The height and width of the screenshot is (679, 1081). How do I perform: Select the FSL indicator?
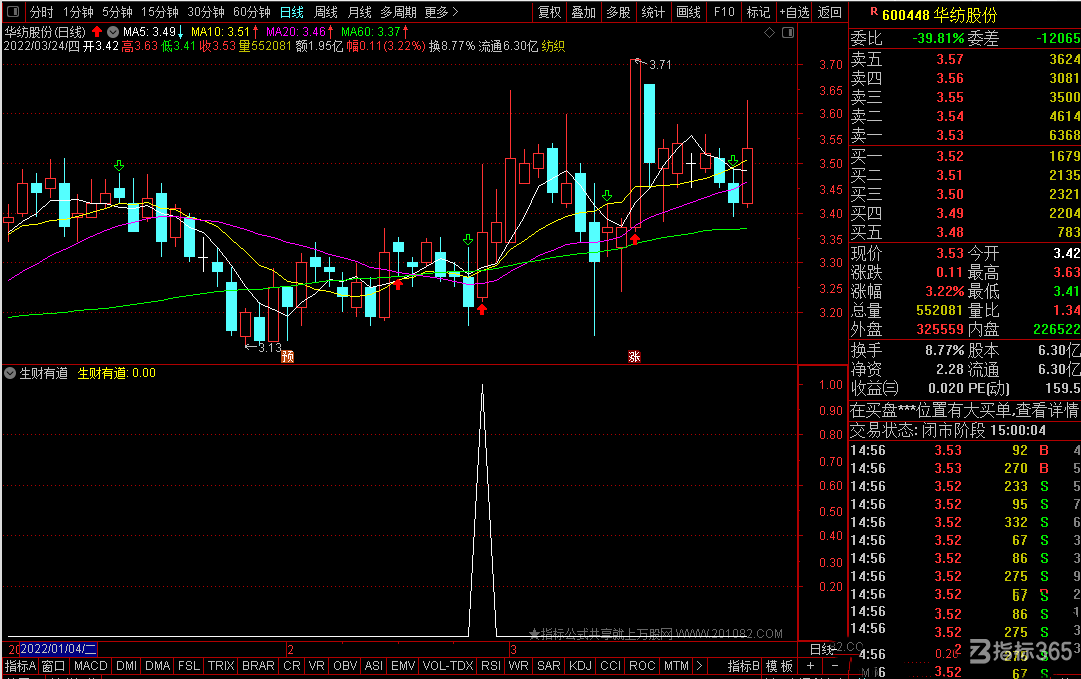pos(188,666)
